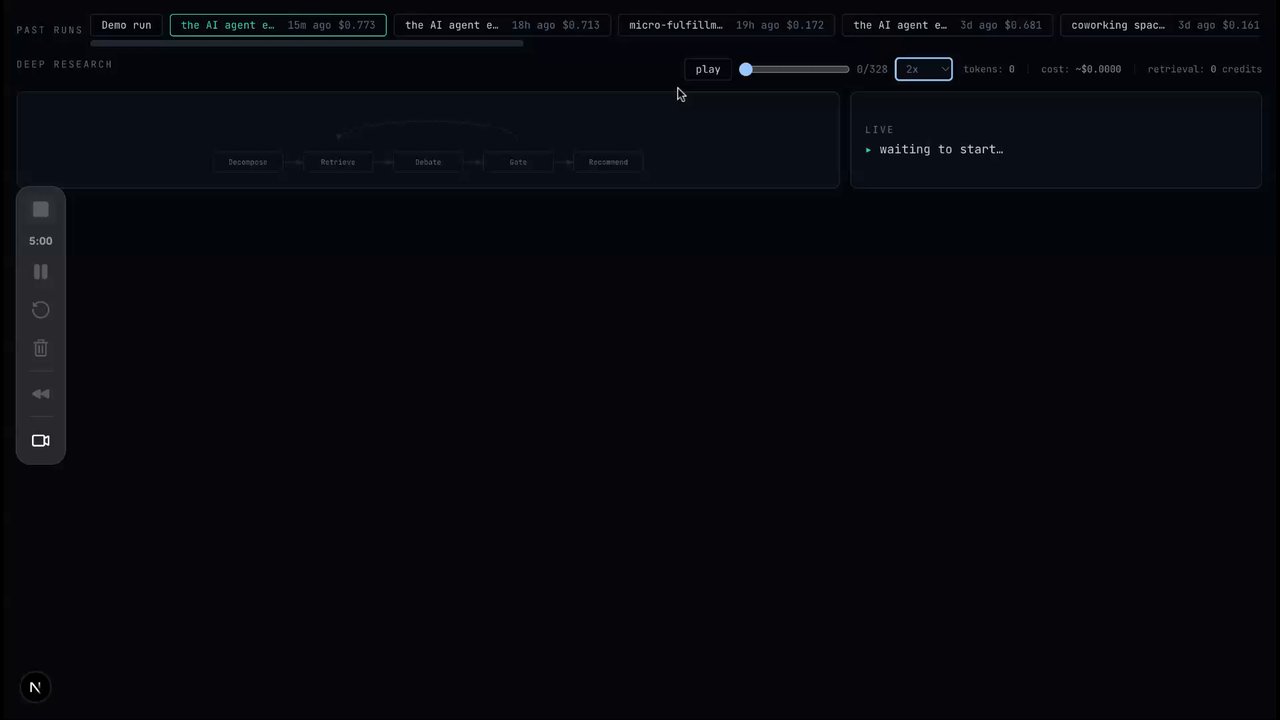This screenshot has width=1280, height=720.
Task: Click the Decompose node in the pipeline
Action: [x=248, y=162]
